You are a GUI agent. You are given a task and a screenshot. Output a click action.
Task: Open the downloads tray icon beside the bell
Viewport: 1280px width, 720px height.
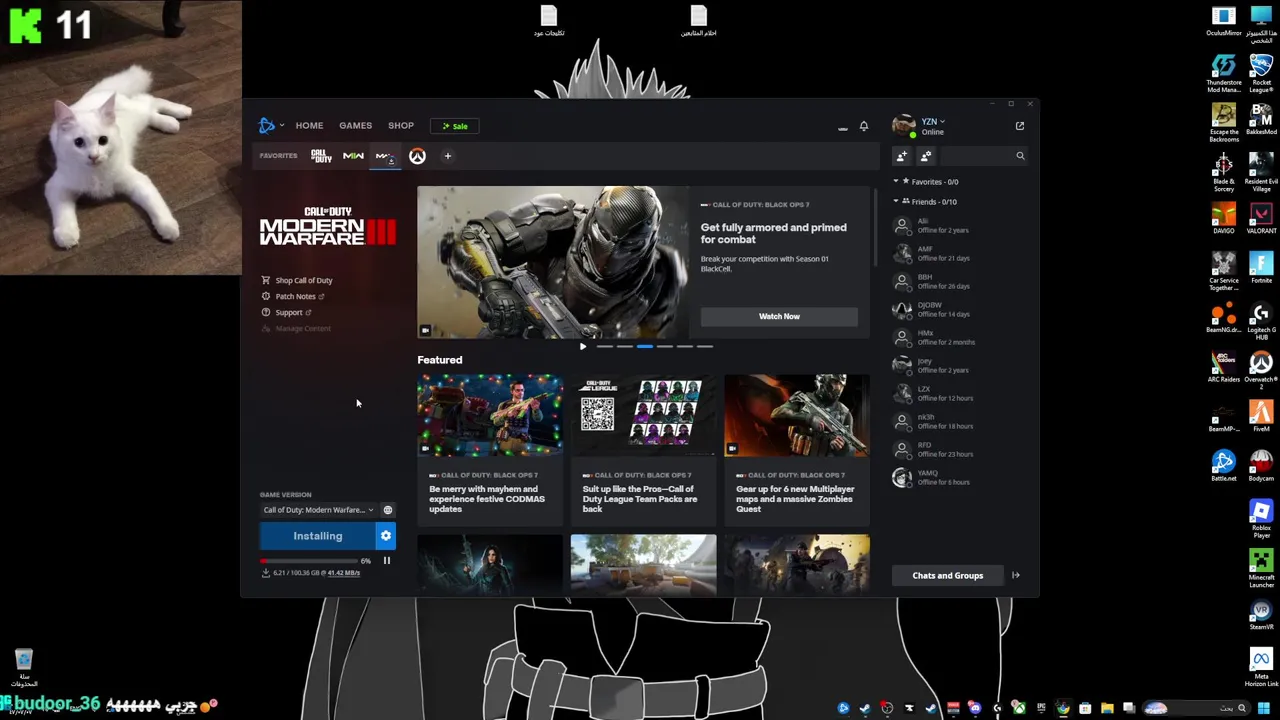click(x=842, y=127)
